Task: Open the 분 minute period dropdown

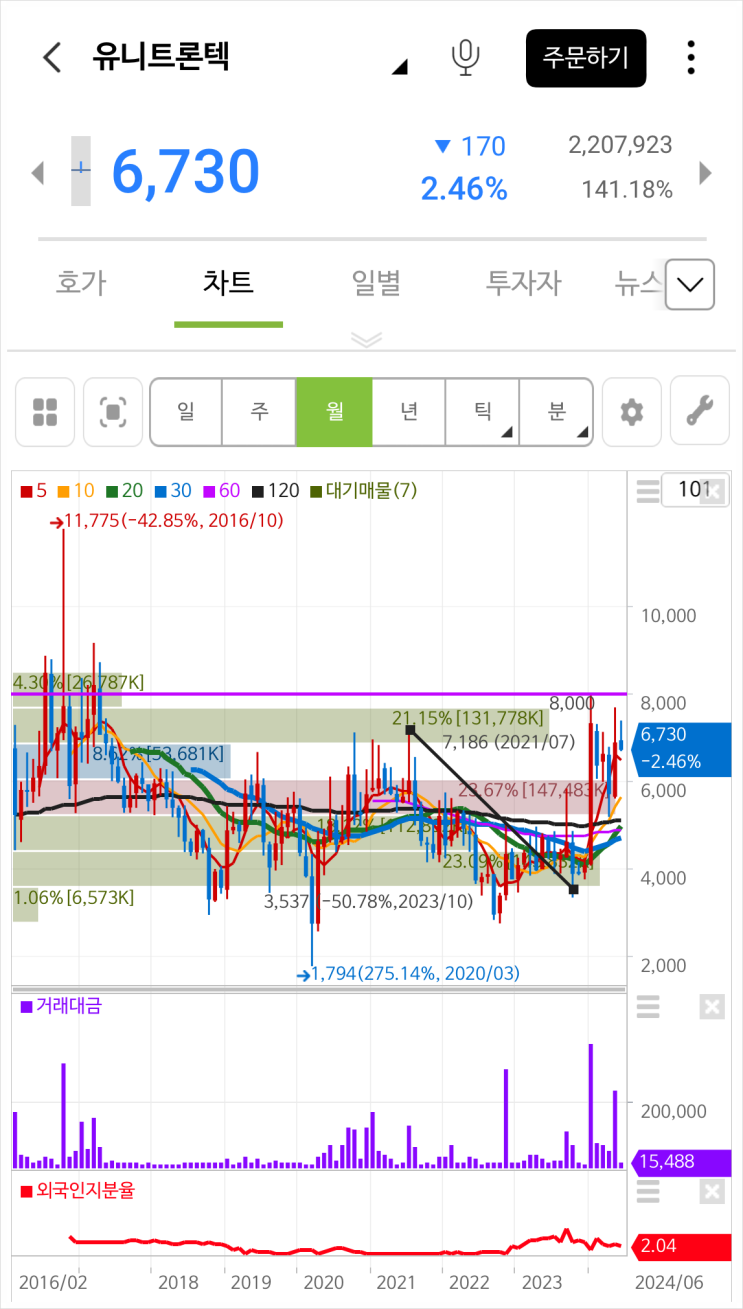Action: click(x=556, y=412)
